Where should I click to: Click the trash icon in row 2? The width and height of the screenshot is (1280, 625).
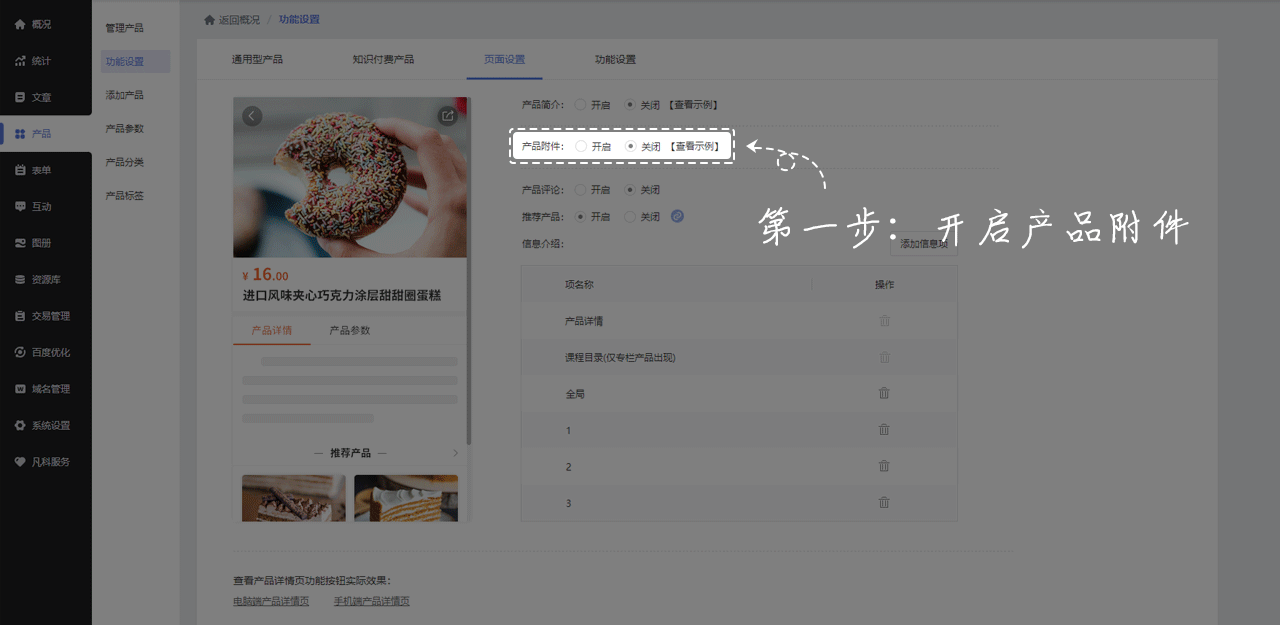coord(884,466)
